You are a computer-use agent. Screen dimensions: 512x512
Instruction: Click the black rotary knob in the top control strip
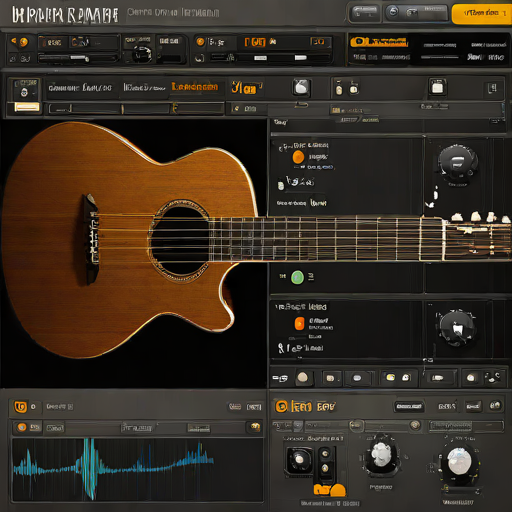pos(143,54)
